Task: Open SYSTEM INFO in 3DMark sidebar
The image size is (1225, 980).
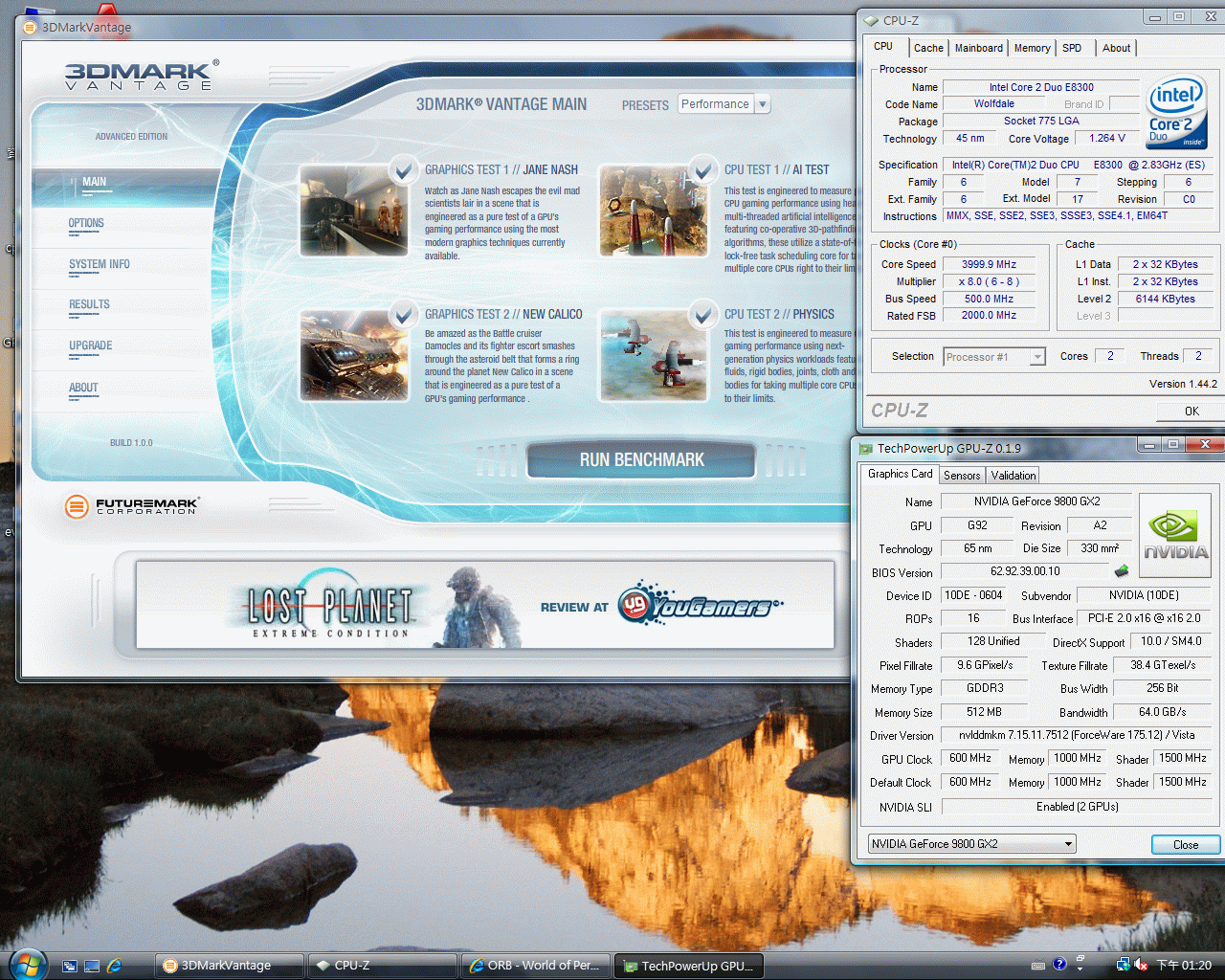Action: tap(99, 264)
